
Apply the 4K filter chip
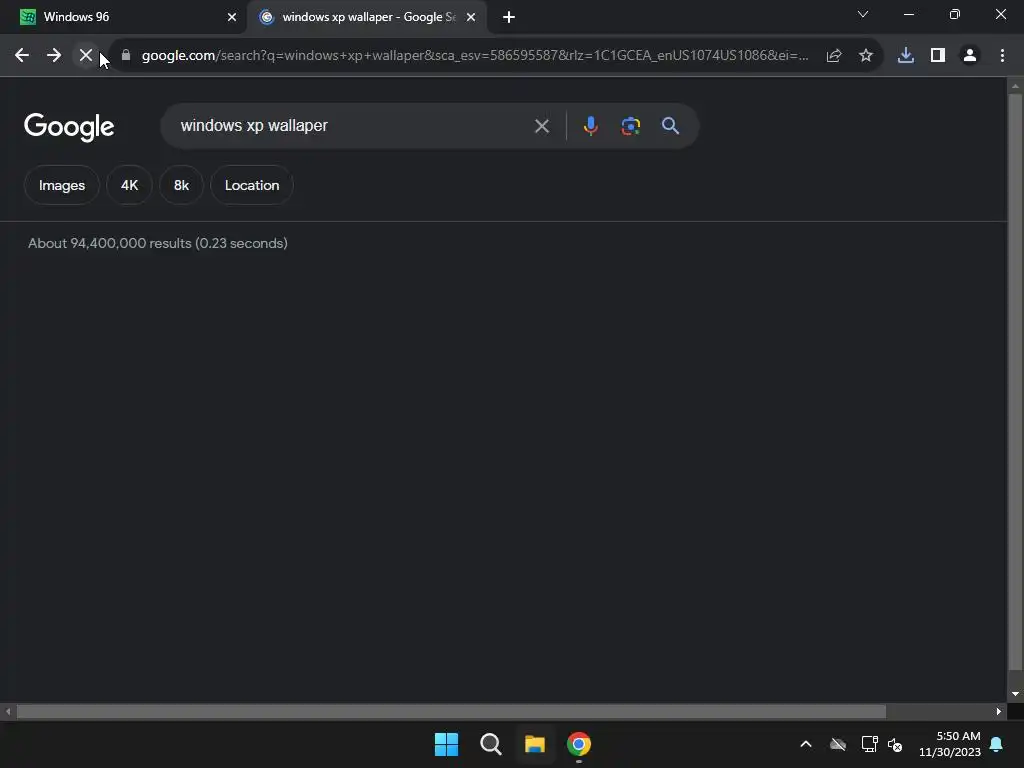pos(129,185)
